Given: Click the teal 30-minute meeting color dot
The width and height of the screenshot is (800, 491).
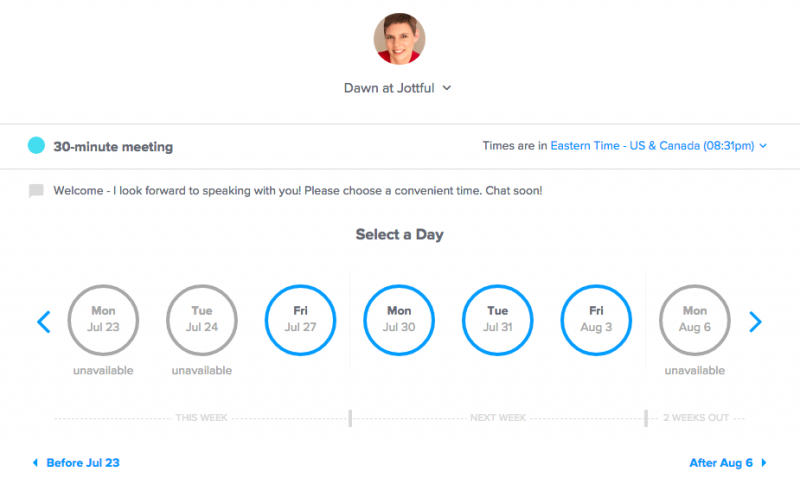Looking at the screenshot, I should [x=36, y=145].
